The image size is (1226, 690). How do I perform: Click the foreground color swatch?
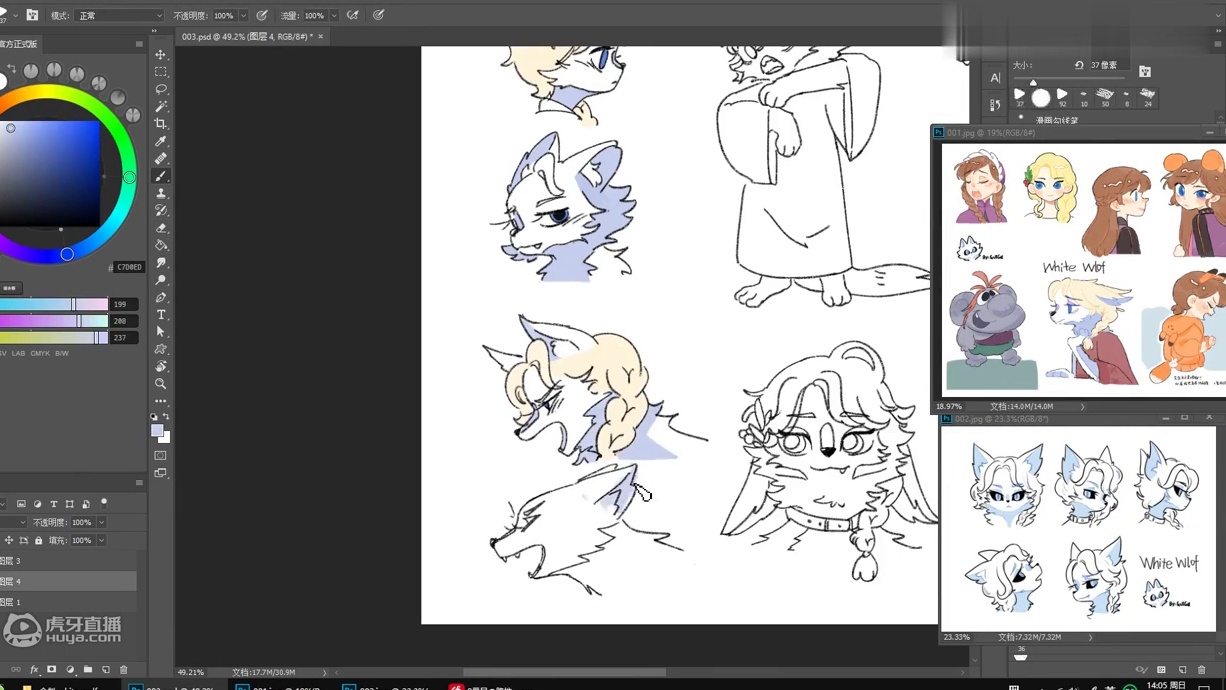pyautogui.click(x=157, y=431)
